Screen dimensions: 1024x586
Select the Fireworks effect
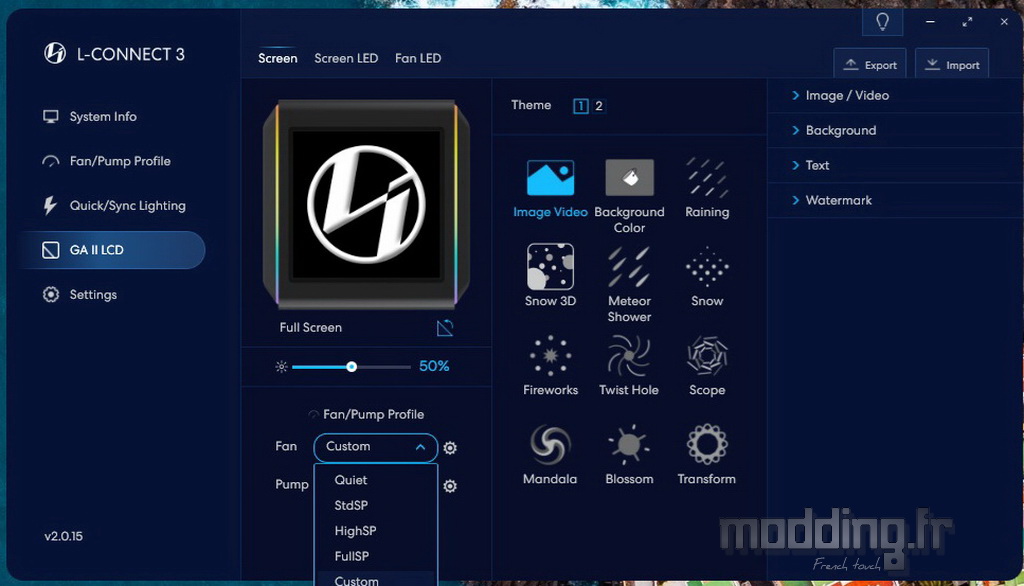coord(551,356)
